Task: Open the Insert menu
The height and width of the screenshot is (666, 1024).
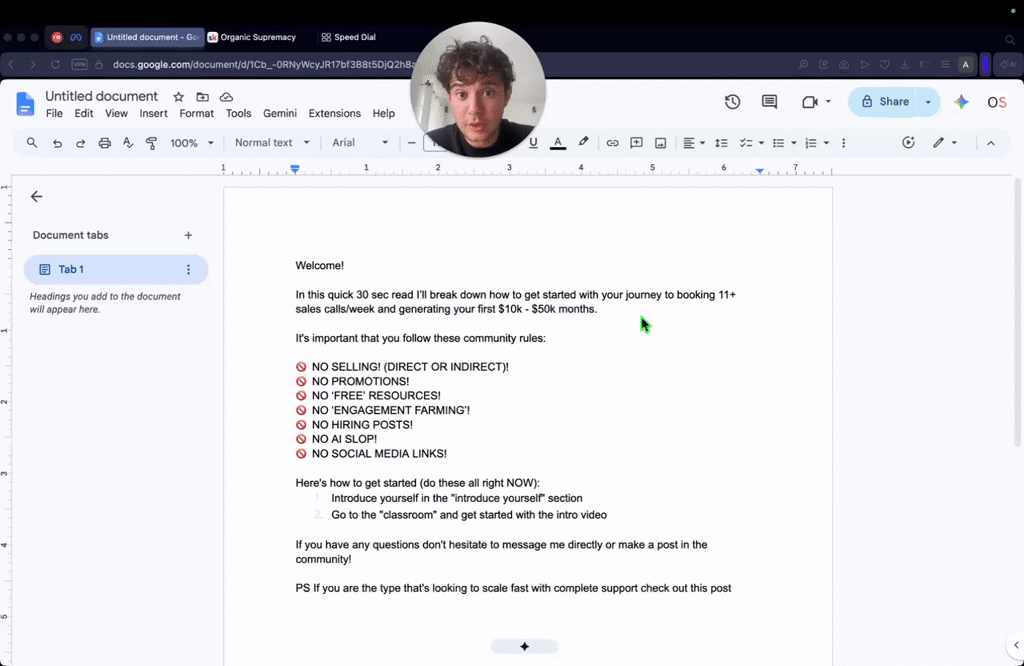Action: [x=153, y=114]
